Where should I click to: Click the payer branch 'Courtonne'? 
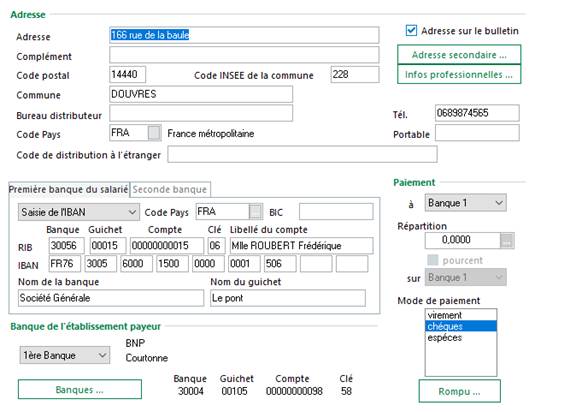147,358
